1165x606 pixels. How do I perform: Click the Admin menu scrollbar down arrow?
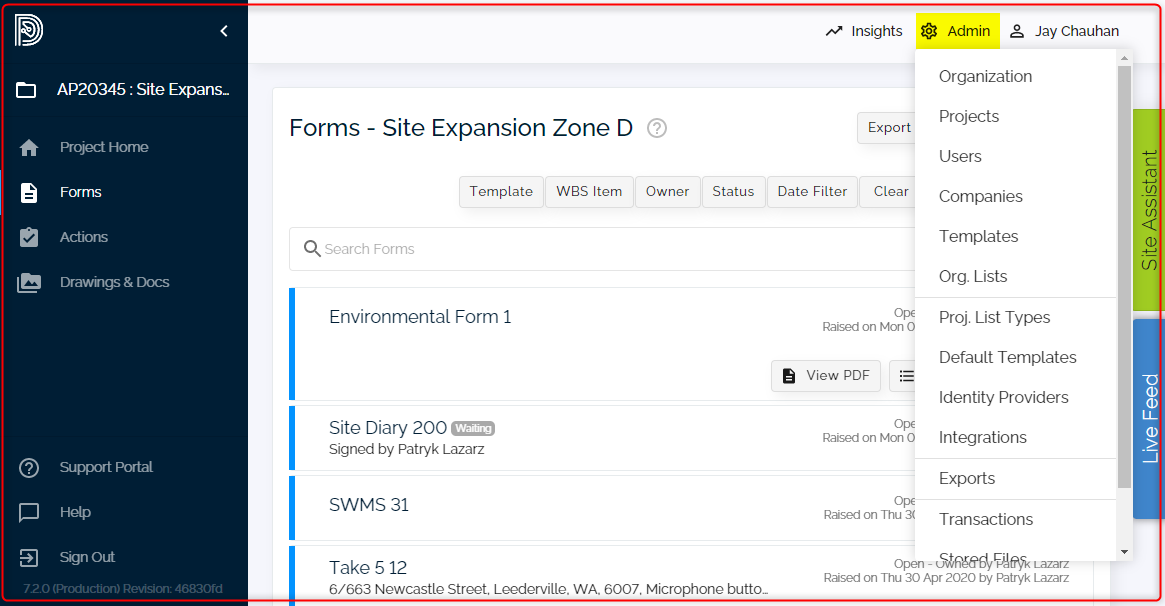1124,552
